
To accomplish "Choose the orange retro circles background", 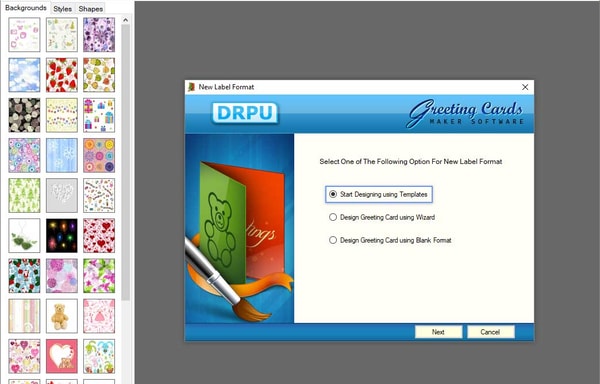I will (x=99, y=155).
